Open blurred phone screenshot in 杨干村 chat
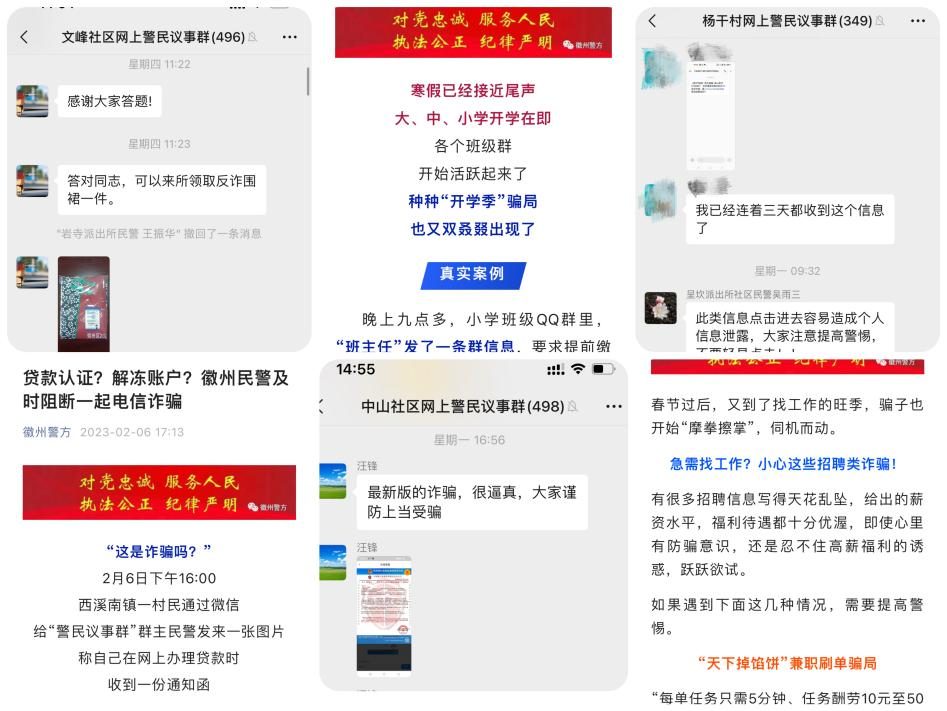947x711 pixels. [710, 109]
